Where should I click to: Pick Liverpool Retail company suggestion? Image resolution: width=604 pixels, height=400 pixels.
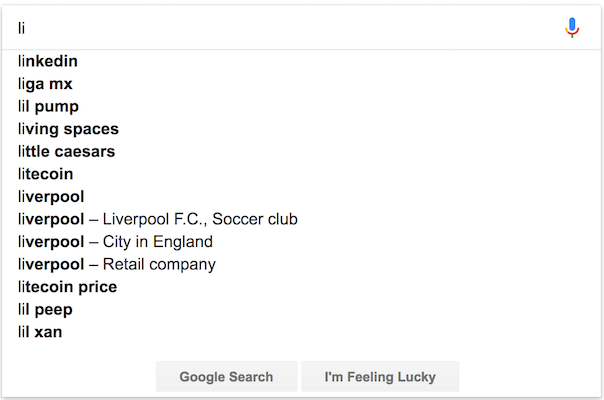[116, 264]
